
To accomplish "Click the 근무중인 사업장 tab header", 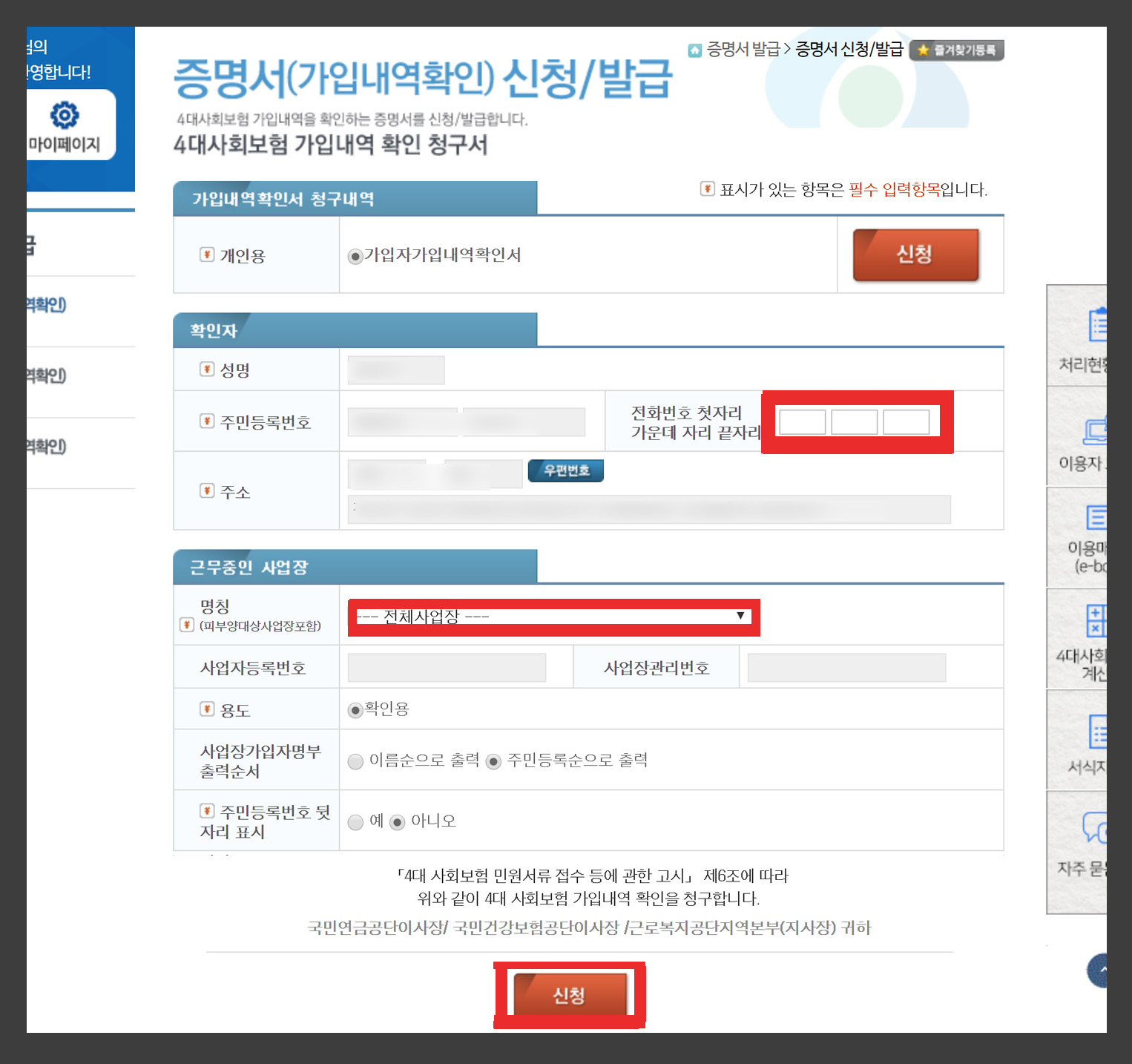I will (x=355, y=567).
